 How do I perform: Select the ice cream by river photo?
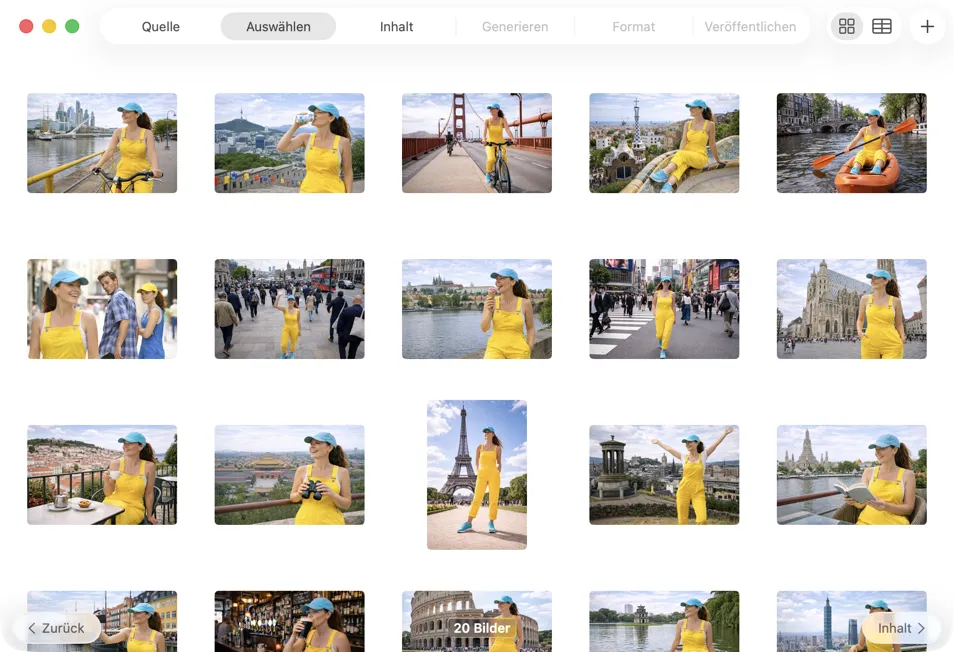[477, 309]
